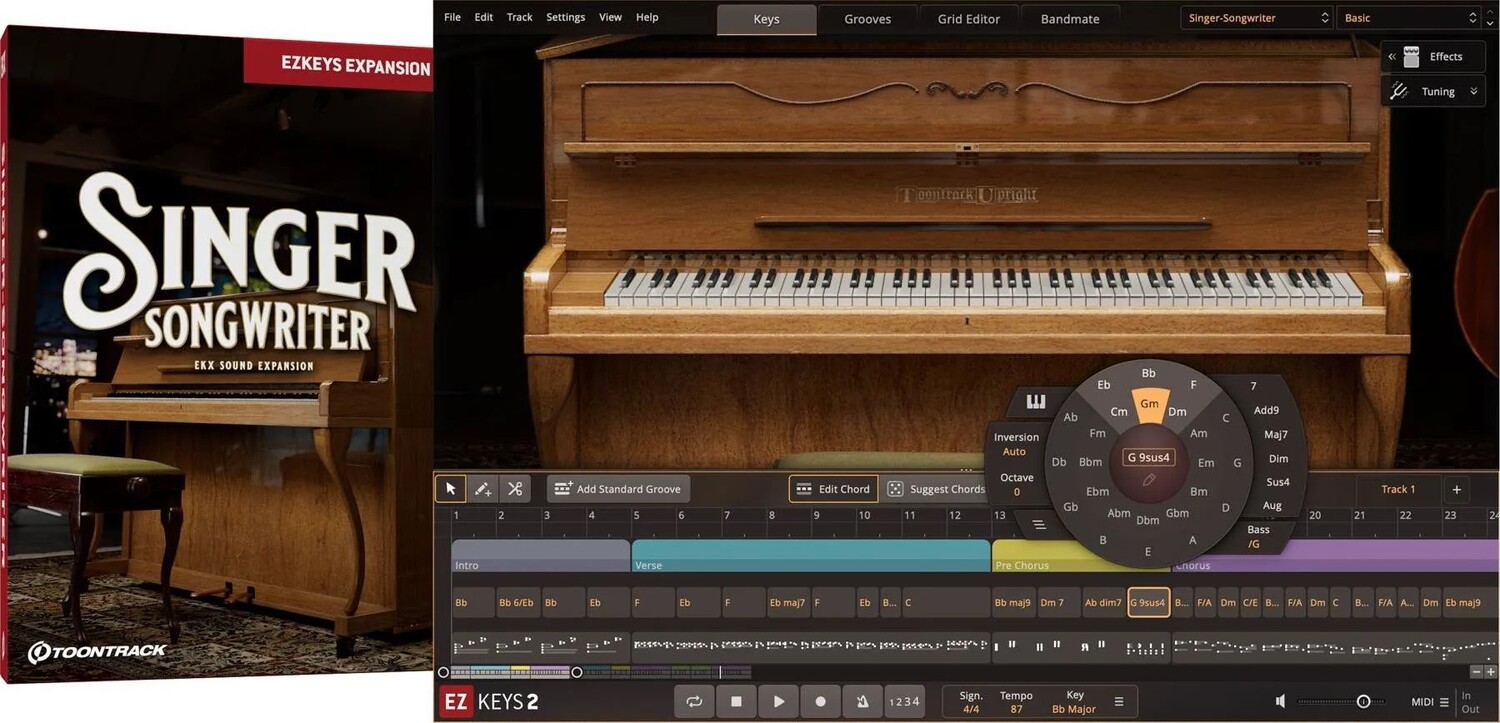Switch to the Grid Editor tab

pyautogui.click(x=968, y=19)
